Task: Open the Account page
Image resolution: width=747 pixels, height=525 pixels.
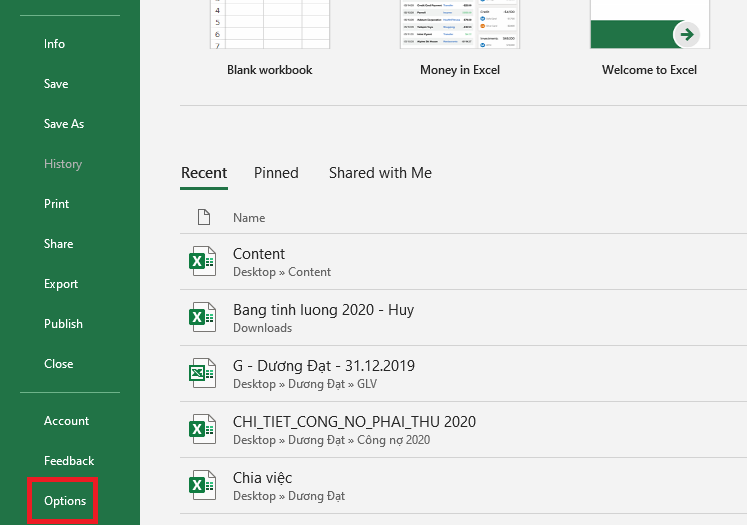Action: 66,421
